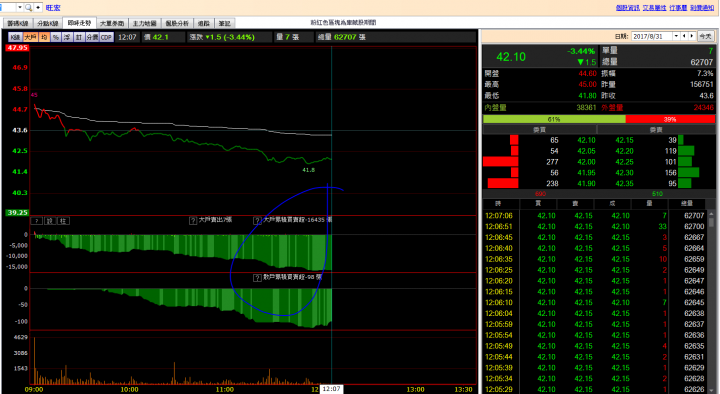Toggle the 分價 price distribution button
This screenshot has width=720, height=394.
coord(92,37)
